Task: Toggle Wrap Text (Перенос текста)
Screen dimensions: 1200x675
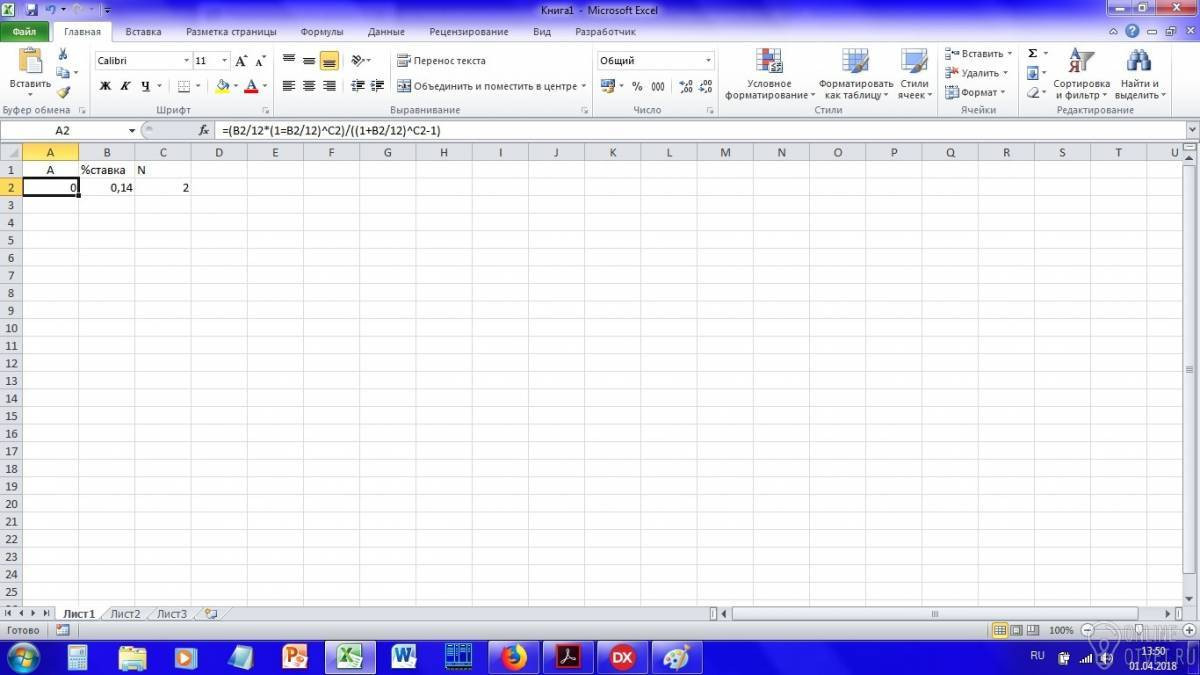Action: click(x=441, y=60)
